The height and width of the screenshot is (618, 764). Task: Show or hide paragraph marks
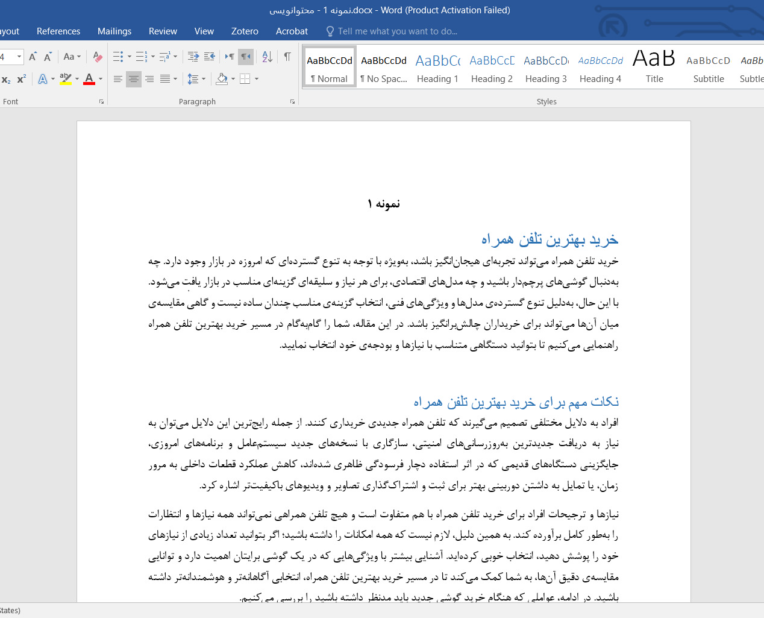pos(287,57)
